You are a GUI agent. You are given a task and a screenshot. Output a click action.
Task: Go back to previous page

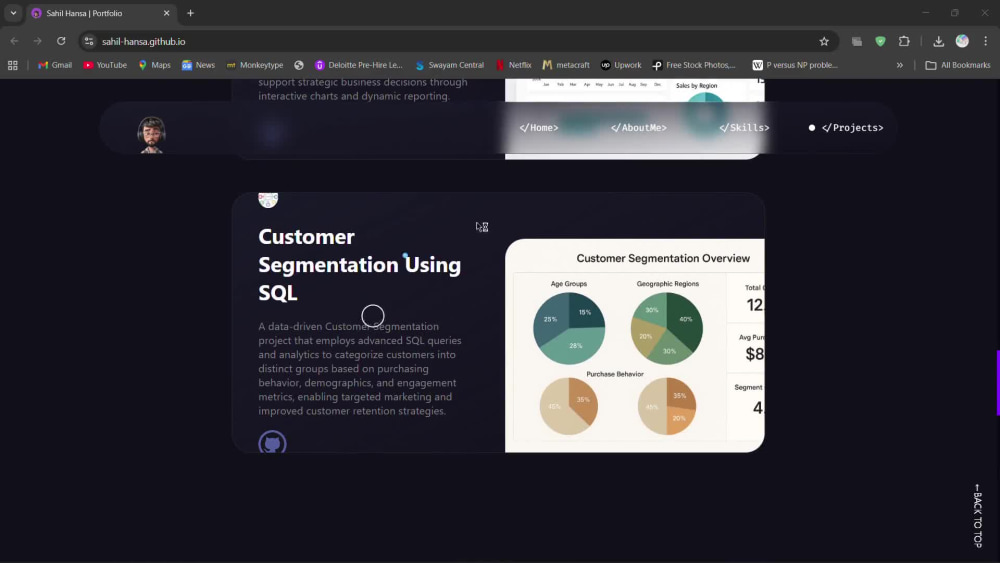(x=14, y=41)
